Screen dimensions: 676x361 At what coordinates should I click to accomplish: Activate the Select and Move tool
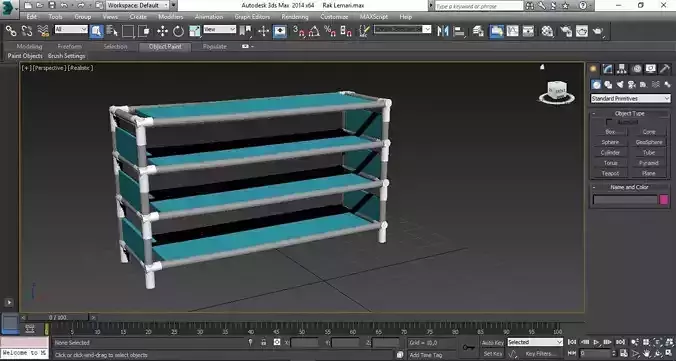(163, 31)
